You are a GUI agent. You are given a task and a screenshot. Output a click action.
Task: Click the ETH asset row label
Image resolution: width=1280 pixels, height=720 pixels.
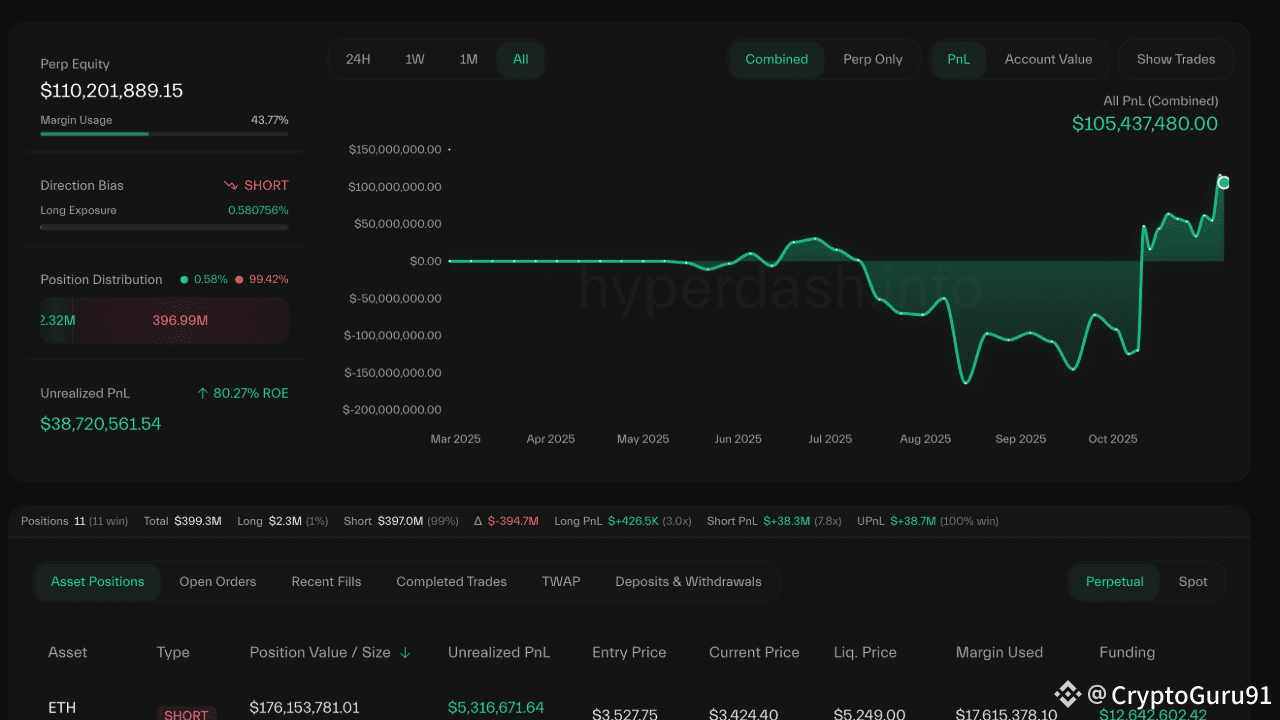point(62,708)
